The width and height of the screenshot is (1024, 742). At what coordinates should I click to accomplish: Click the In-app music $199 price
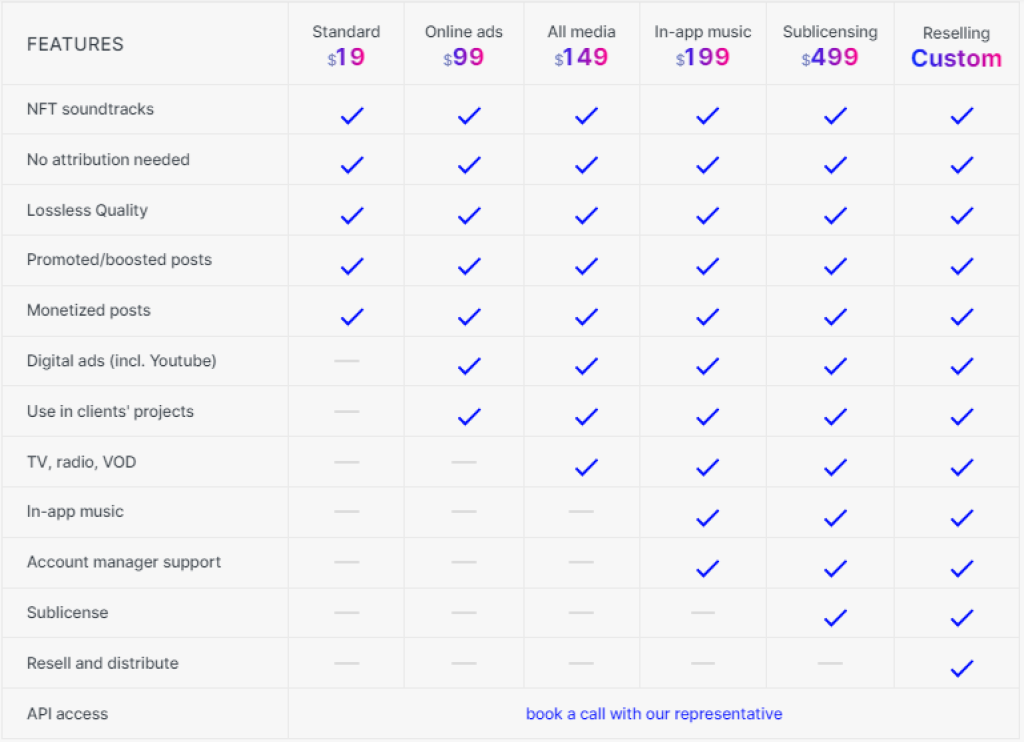tap(703, 56)
